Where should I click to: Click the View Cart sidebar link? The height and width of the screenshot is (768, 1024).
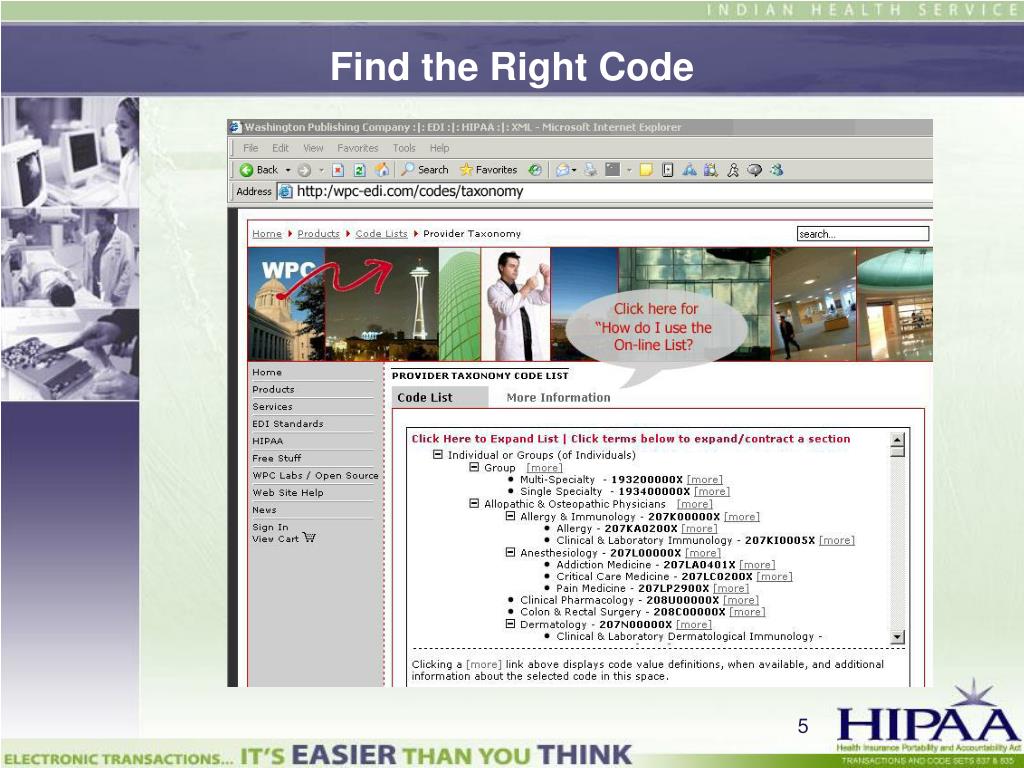[x=276, y=539]
